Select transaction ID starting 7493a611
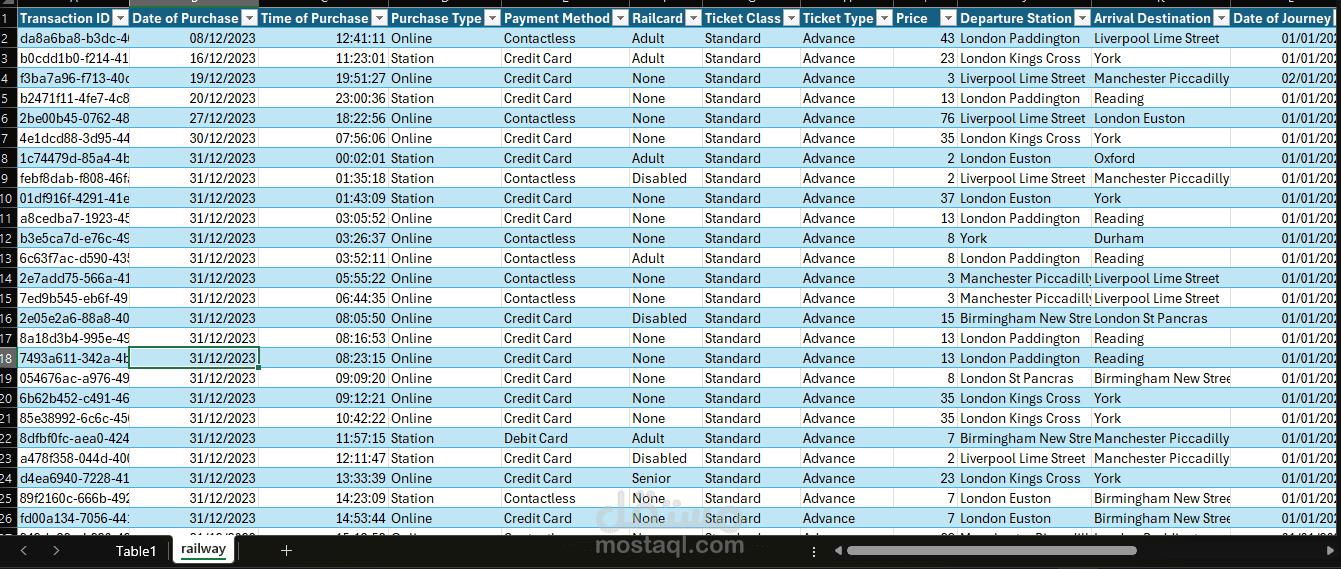1341x569 pixels. click(74, 358)
